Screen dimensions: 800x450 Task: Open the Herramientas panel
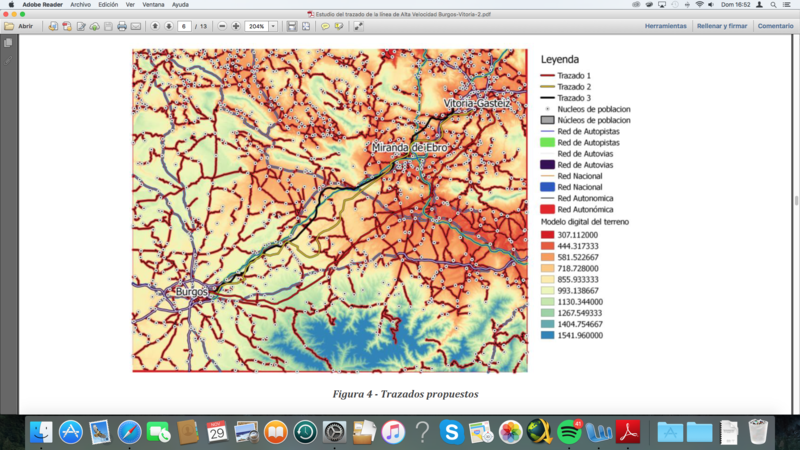[665, 26]
